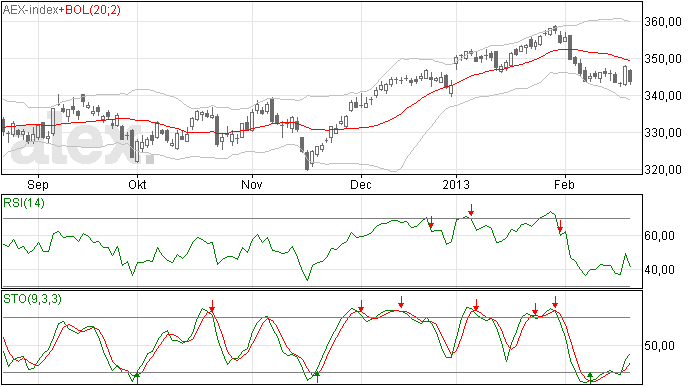Click the 320,00 price axis label
The image size is (690, 387).
point(663,170)
